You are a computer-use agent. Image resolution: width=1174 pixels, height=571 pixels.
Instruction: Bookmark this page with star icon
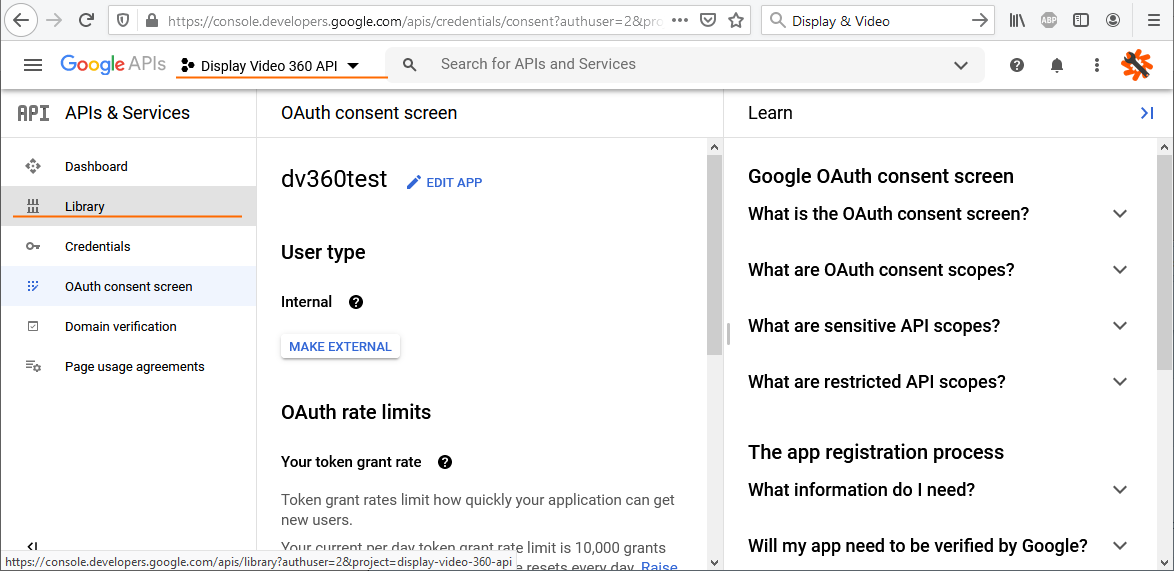tap(736, 20)
